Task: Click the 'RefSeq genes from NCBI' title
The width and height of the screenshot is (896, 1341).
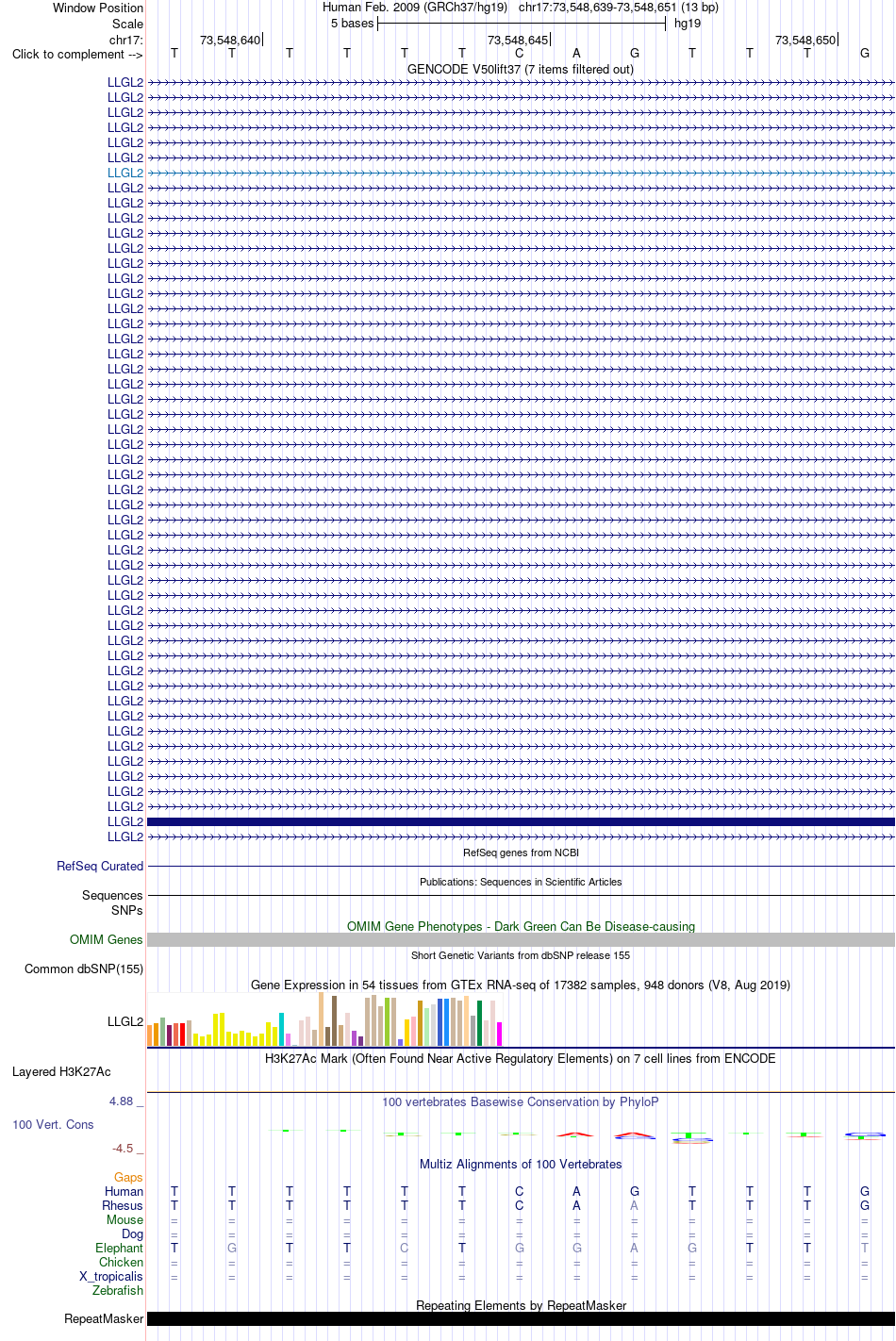Action: pos(521,853)
